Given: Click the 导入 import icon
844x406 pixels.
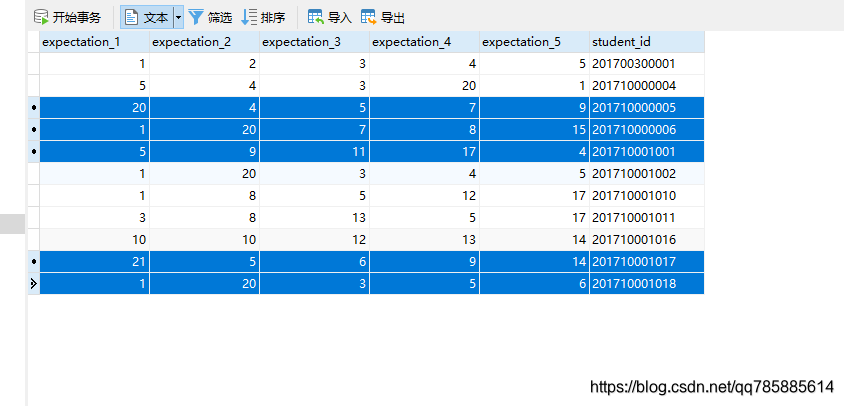Looking at the screenshot, I should (315, 17).
